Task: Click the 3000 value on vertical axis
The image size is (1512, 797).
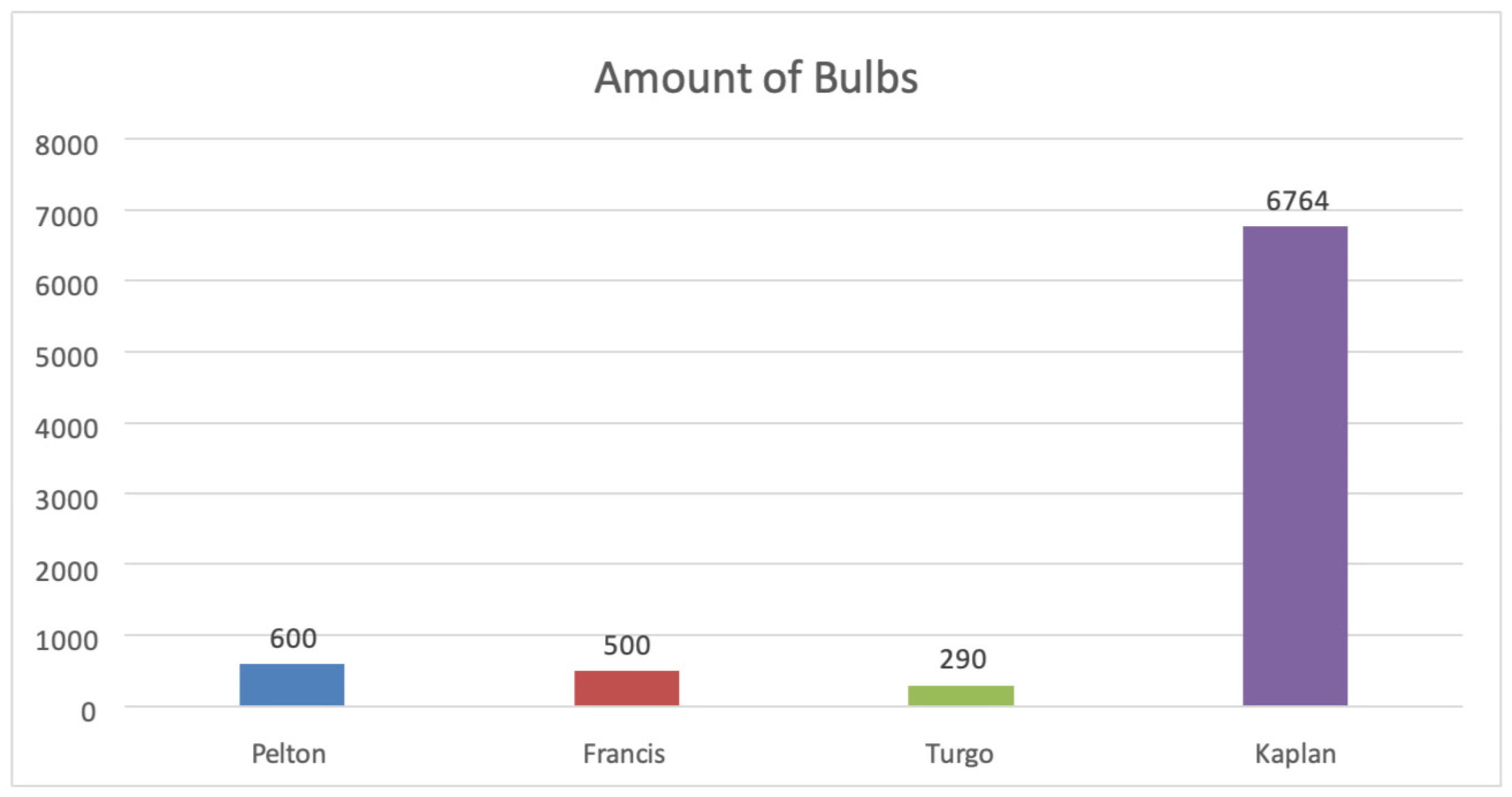Action: click(x=66, y=500)
